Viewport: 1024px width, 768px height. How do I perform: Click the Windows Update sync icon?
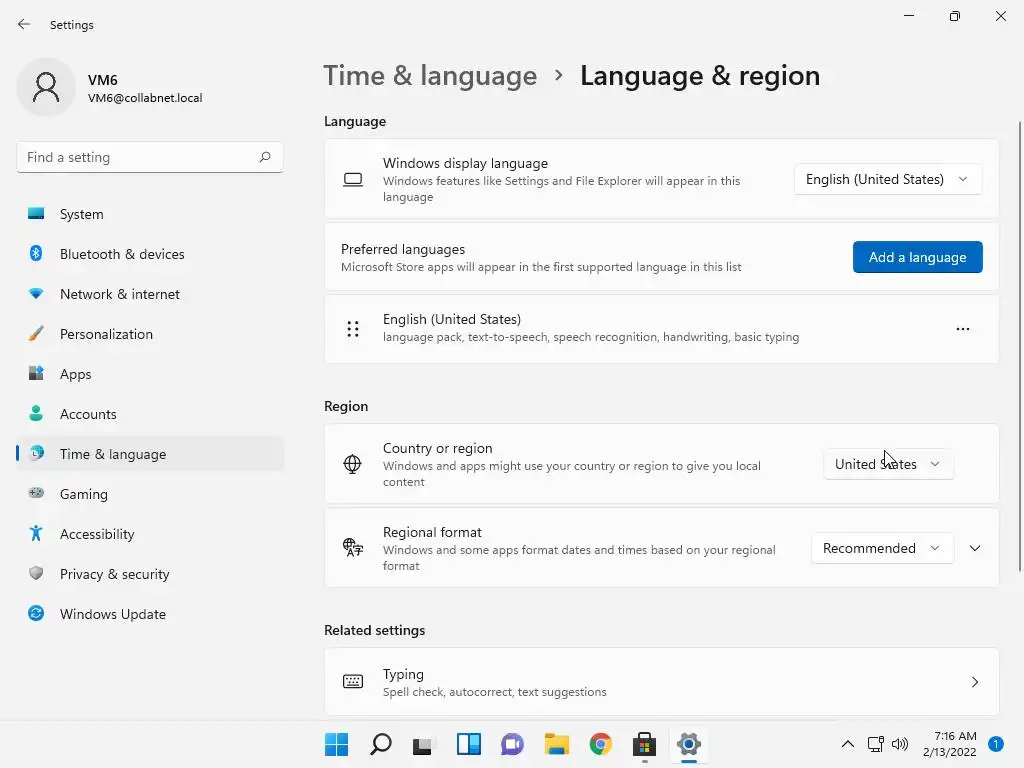[x=36, y=613]
